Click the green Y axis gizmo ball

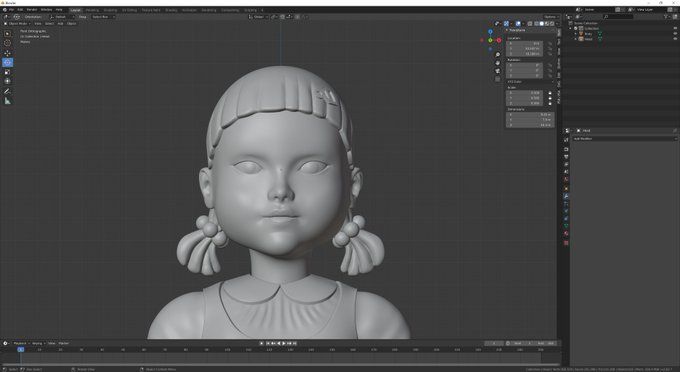tap(490, 40)
